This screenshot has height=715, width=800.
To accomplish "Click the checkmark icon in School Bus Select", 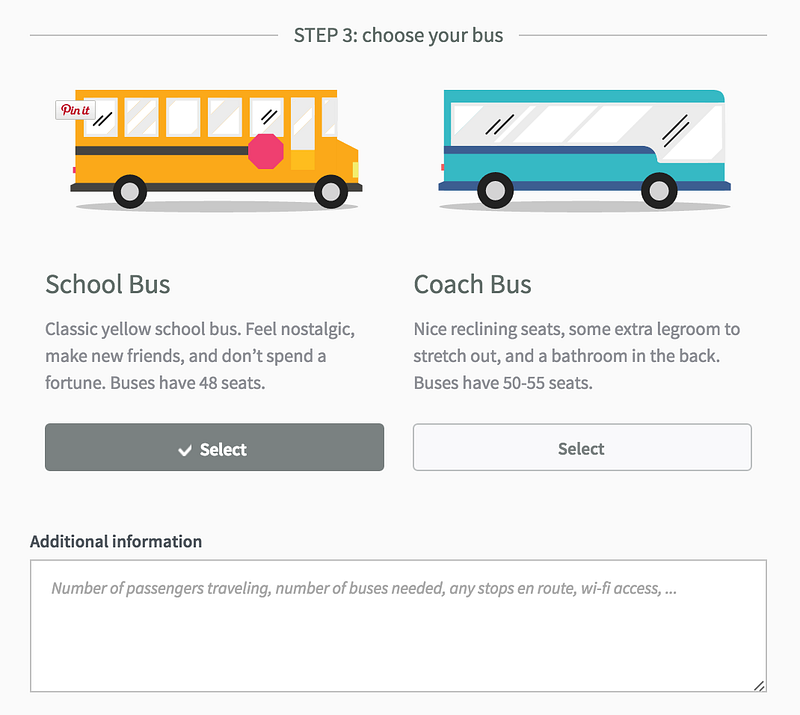I will tap(185, 450).
